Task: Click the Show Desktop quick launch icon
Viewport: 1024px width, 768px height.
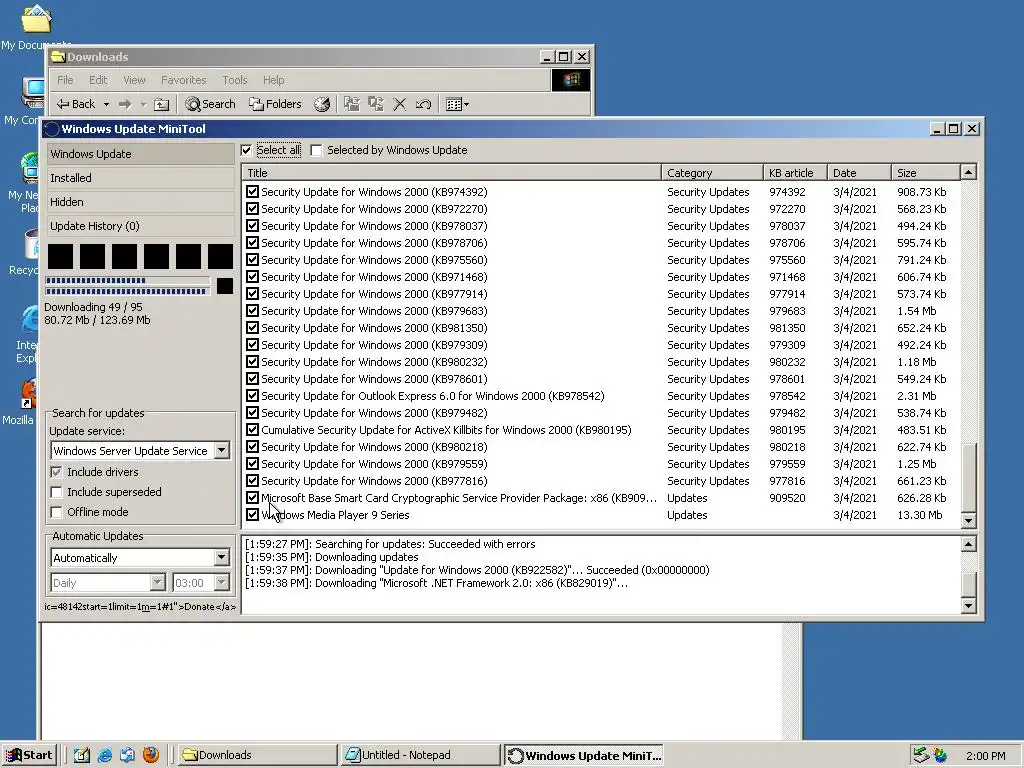Action: [x=82, y=755]
